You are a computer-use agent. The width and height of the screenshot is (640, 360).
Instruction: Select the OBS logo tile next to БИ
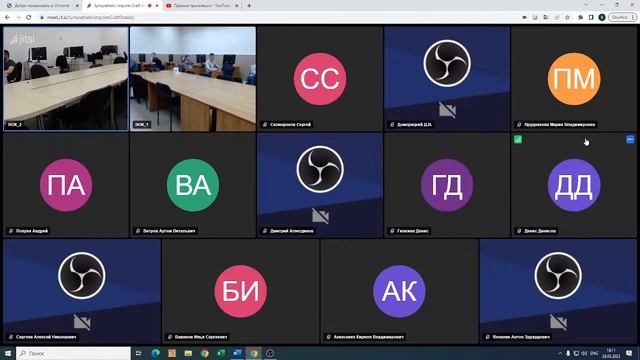(x=82, y=291)
